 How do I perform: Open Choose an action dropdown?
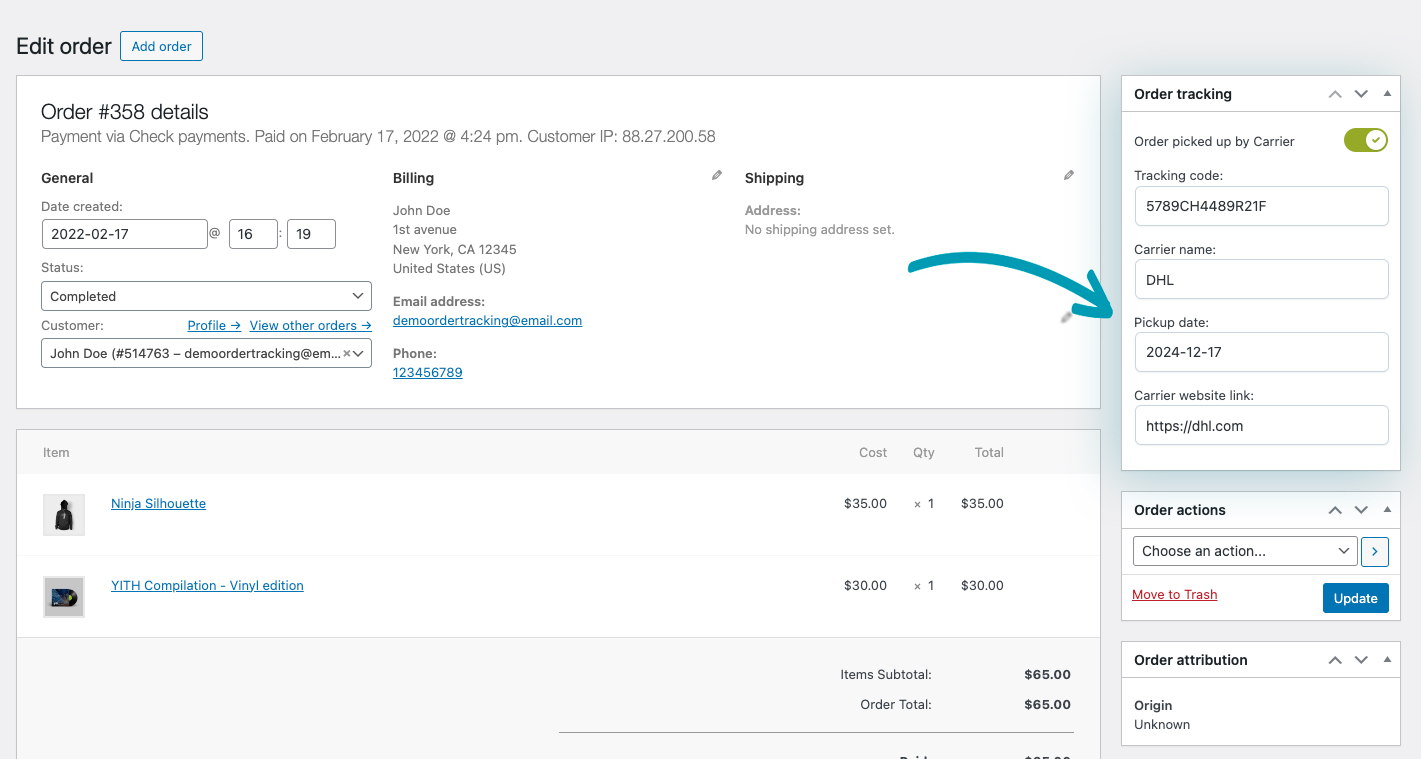(1245, 551)
